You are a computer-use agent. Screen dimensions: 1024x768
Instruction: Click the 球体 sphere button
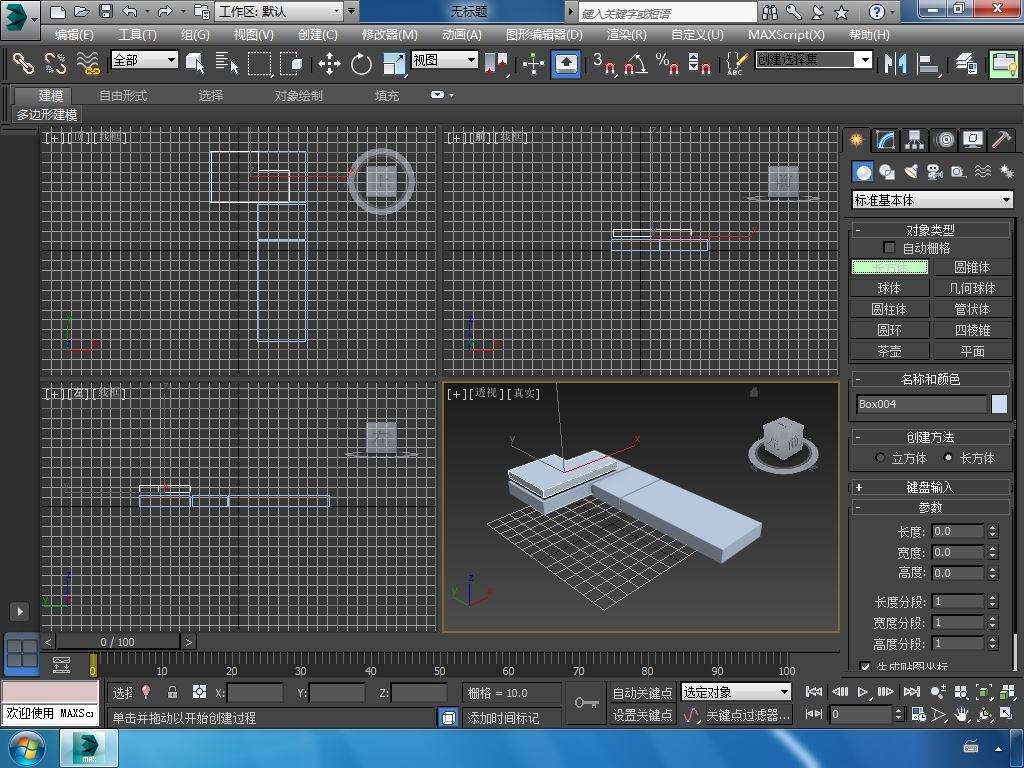[889, 288]
